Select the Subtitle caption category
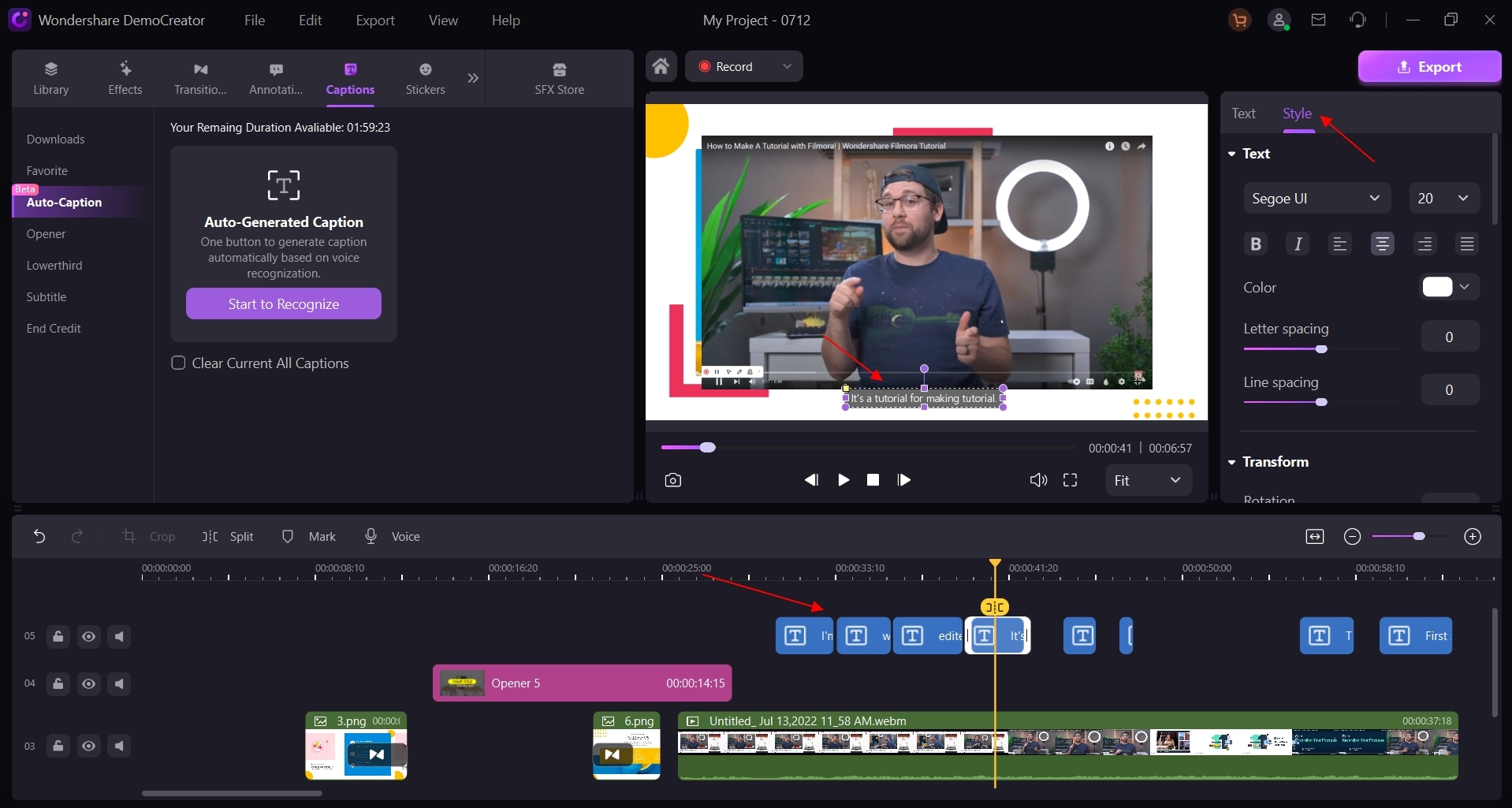 pyautogui.click(x=47, y=297)
